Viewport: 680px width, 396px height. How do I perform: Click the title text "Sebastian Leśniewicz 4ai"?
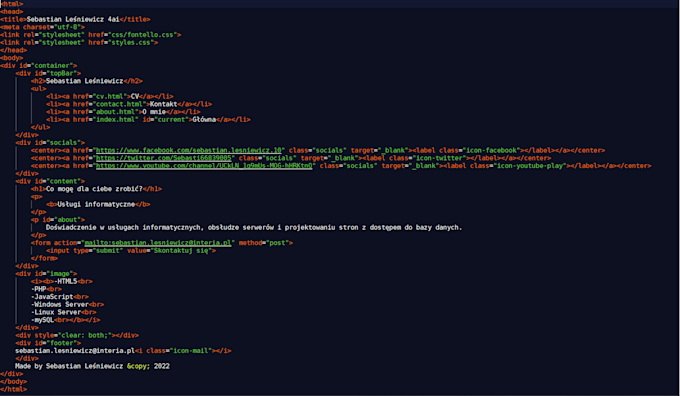pyautogui.click(x=73, y=20)
